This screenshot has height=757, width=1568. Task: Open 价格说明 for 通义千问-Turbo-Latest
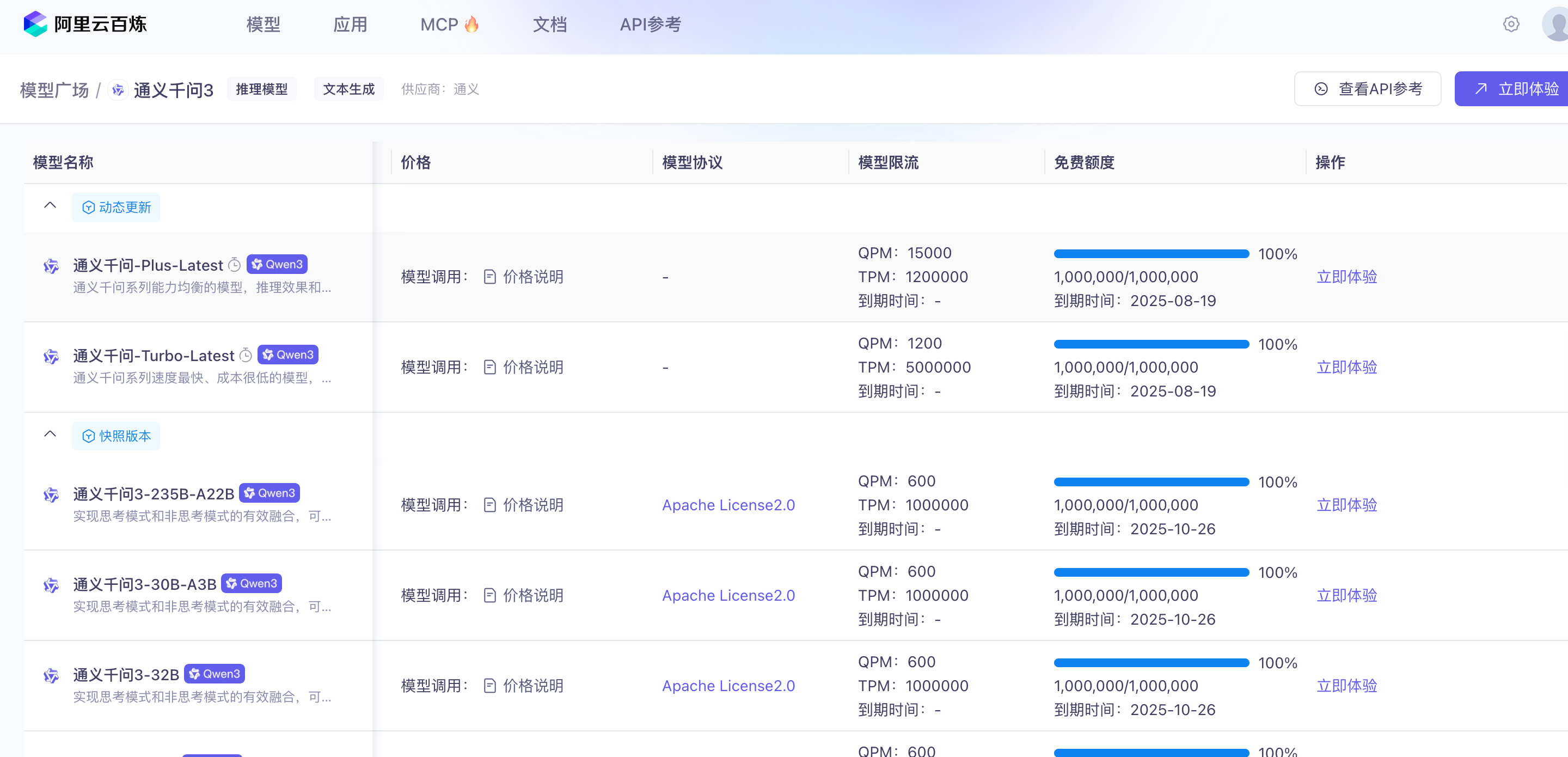point(523,367)
